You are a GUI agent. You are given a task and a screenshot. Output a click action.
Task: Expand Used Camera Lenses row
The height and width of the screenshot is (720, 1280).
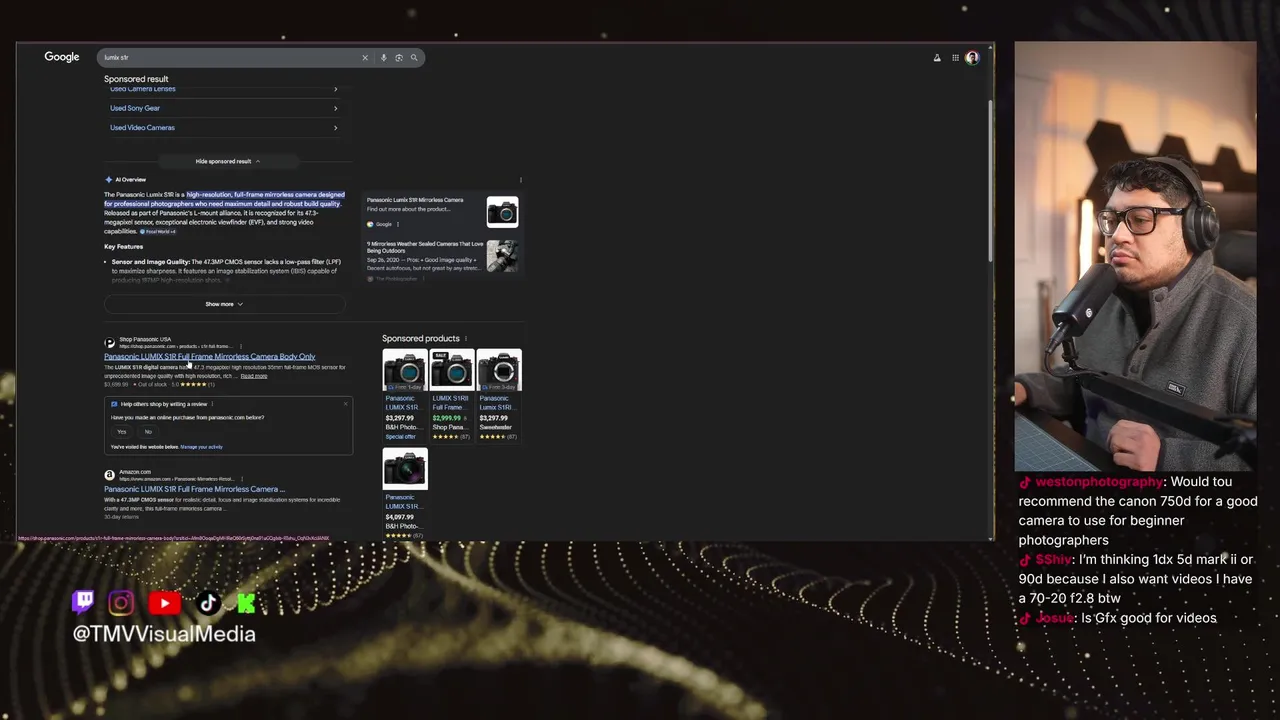point(224,89)
